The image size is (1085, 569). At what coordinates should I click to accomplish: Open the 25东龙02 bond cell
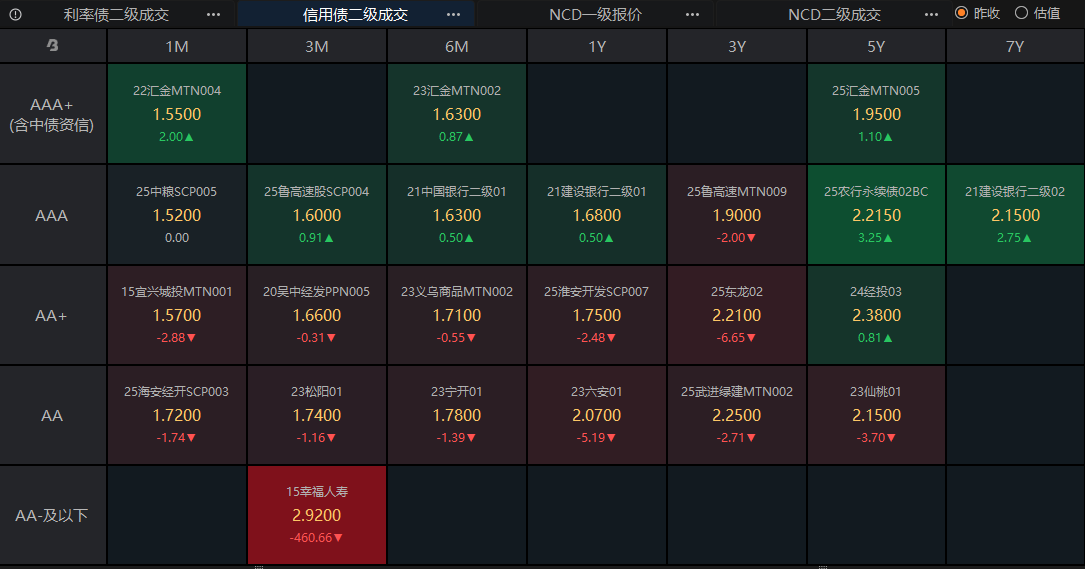click(737, 315)
